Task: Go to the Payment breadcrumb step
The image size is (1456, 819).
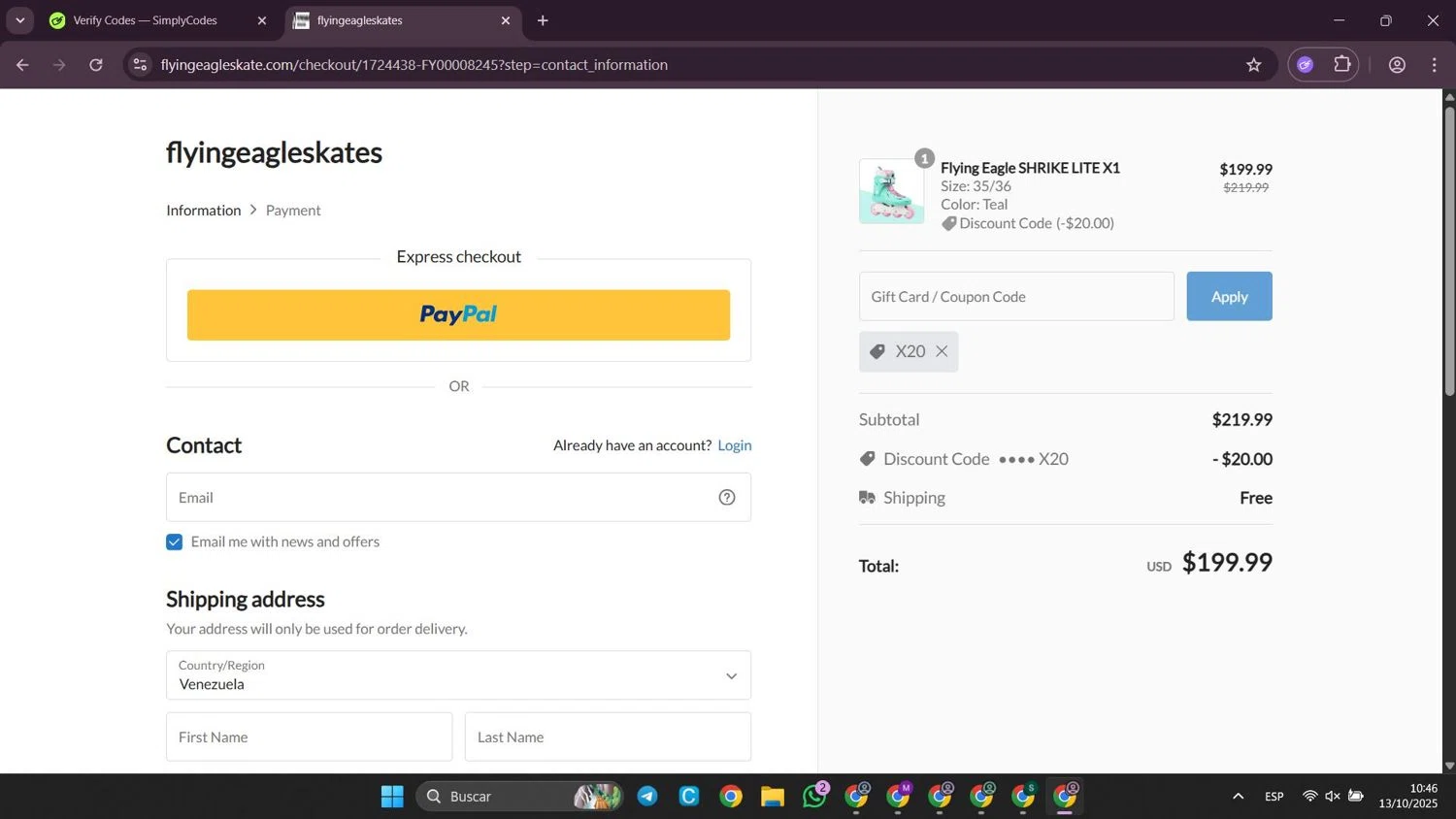Action: 293,211
